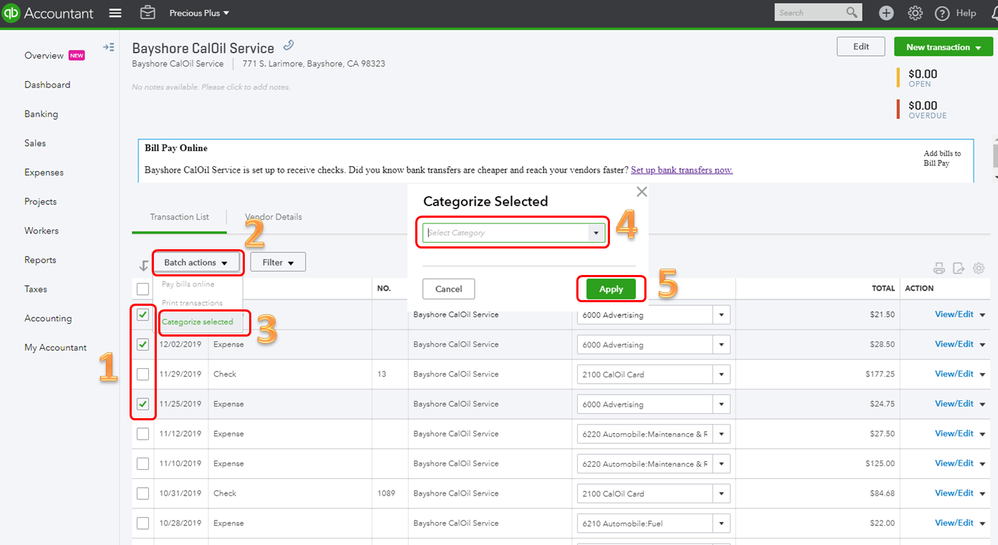Open Expenses in the sidebar
Viewport: 998px width, 545px height.
click(44, 173)
